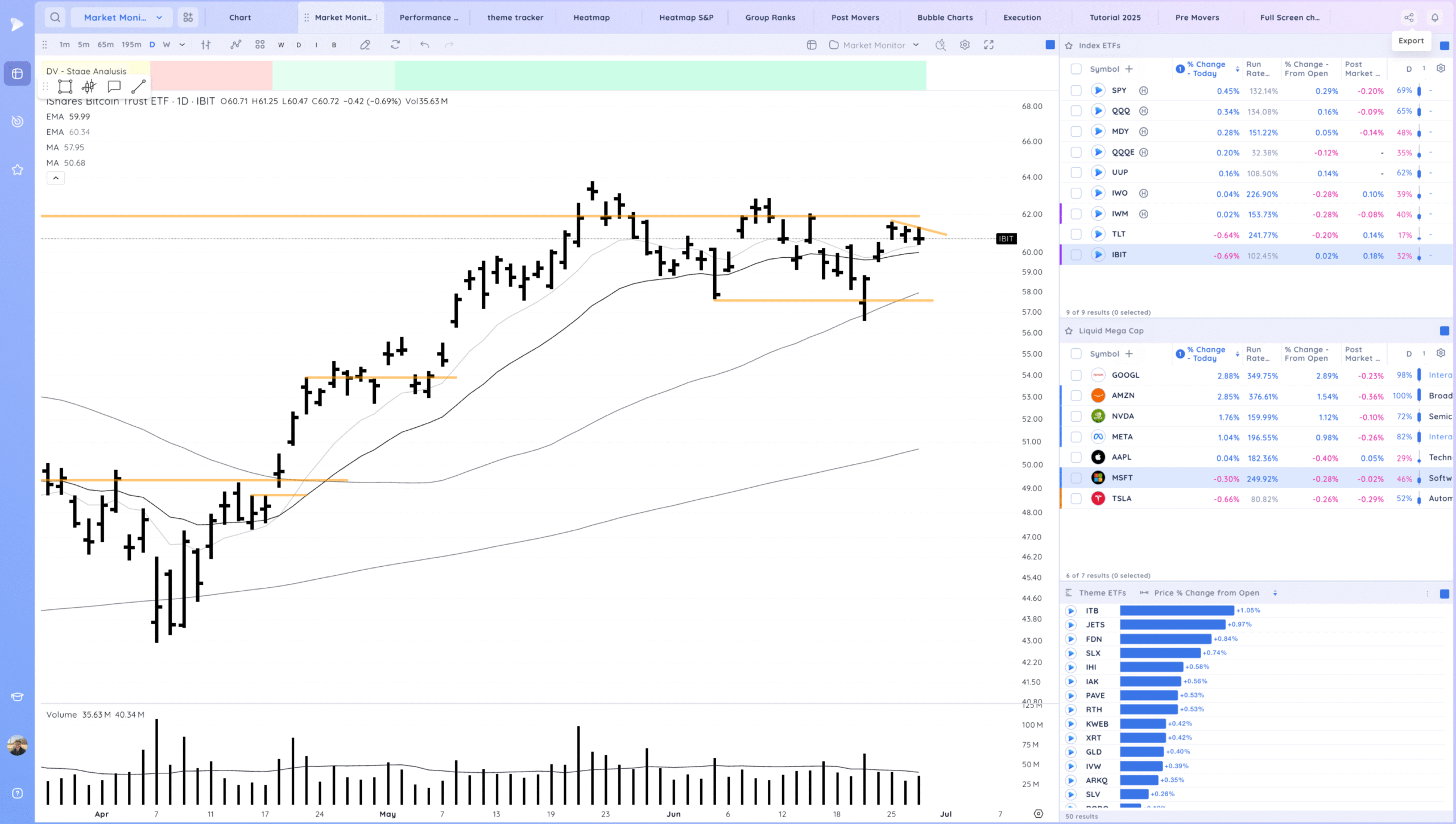Image resolution: width=1456 pixels, height=824 pixels.
Task: Click the refresh chart icon
Action: pyautogui.click(x=395, y=45)
